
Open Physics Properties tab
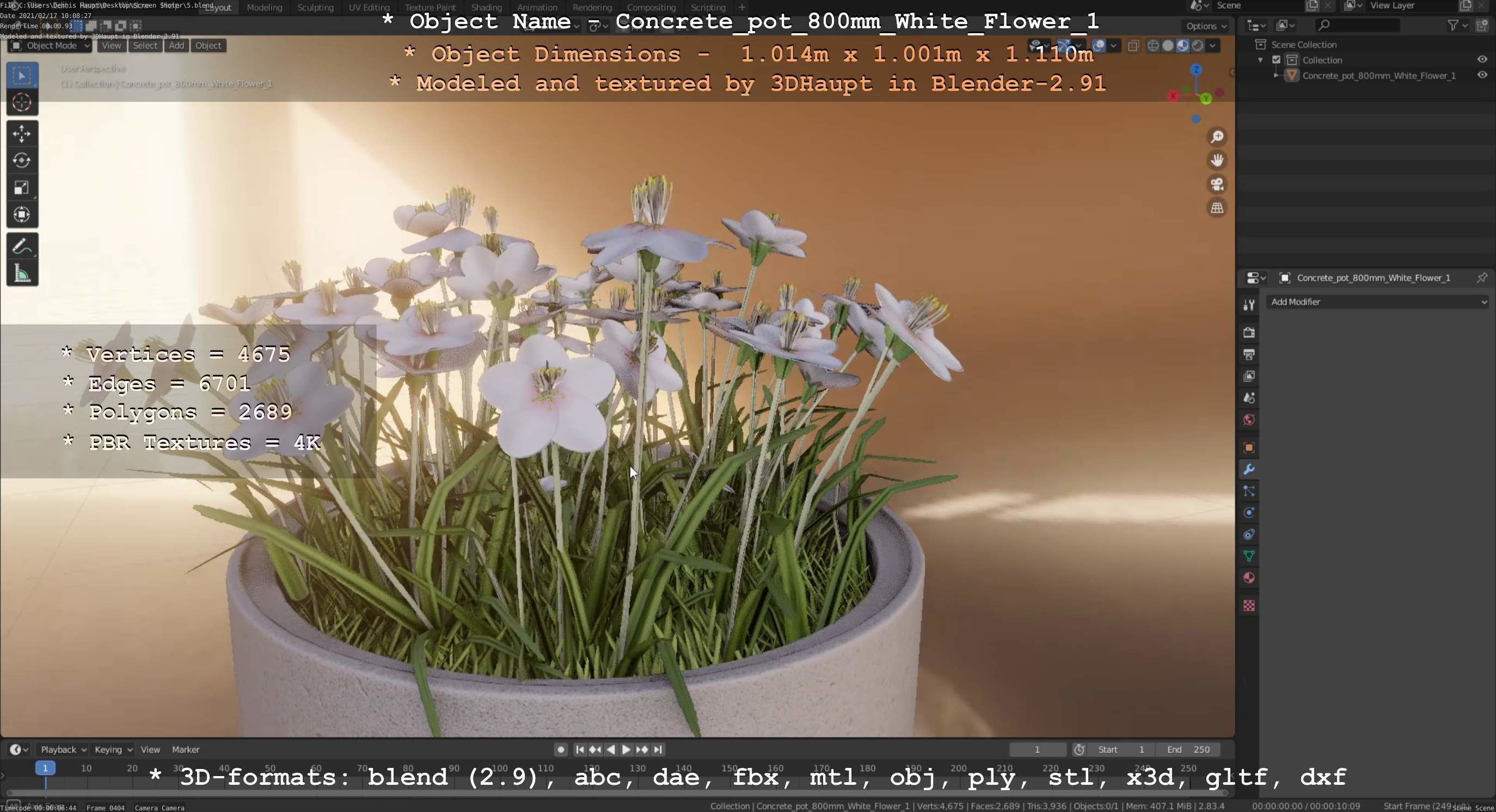[x=1249, y=513]
